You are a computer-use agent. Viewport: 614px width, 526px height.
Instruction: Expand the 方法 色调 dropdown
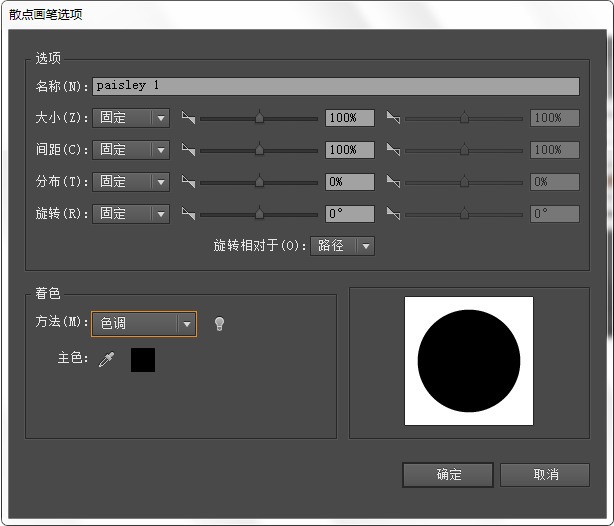[143, 323]
